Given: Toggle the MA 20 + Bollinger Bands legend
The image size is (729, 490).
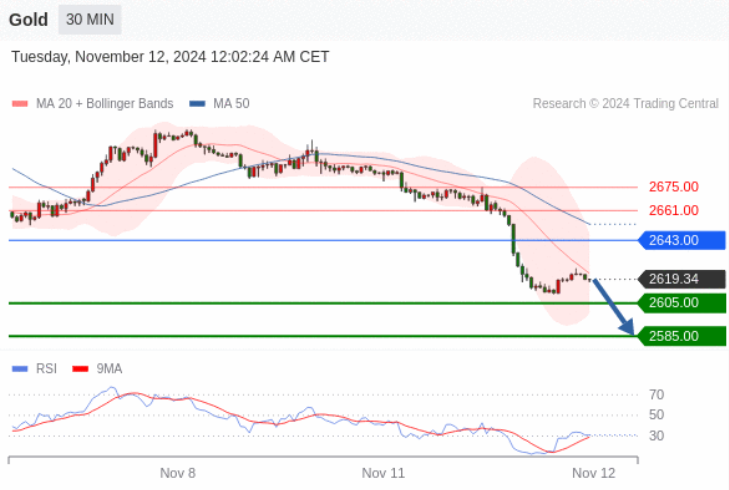Looking at the screenshot, I should (105, 103).
